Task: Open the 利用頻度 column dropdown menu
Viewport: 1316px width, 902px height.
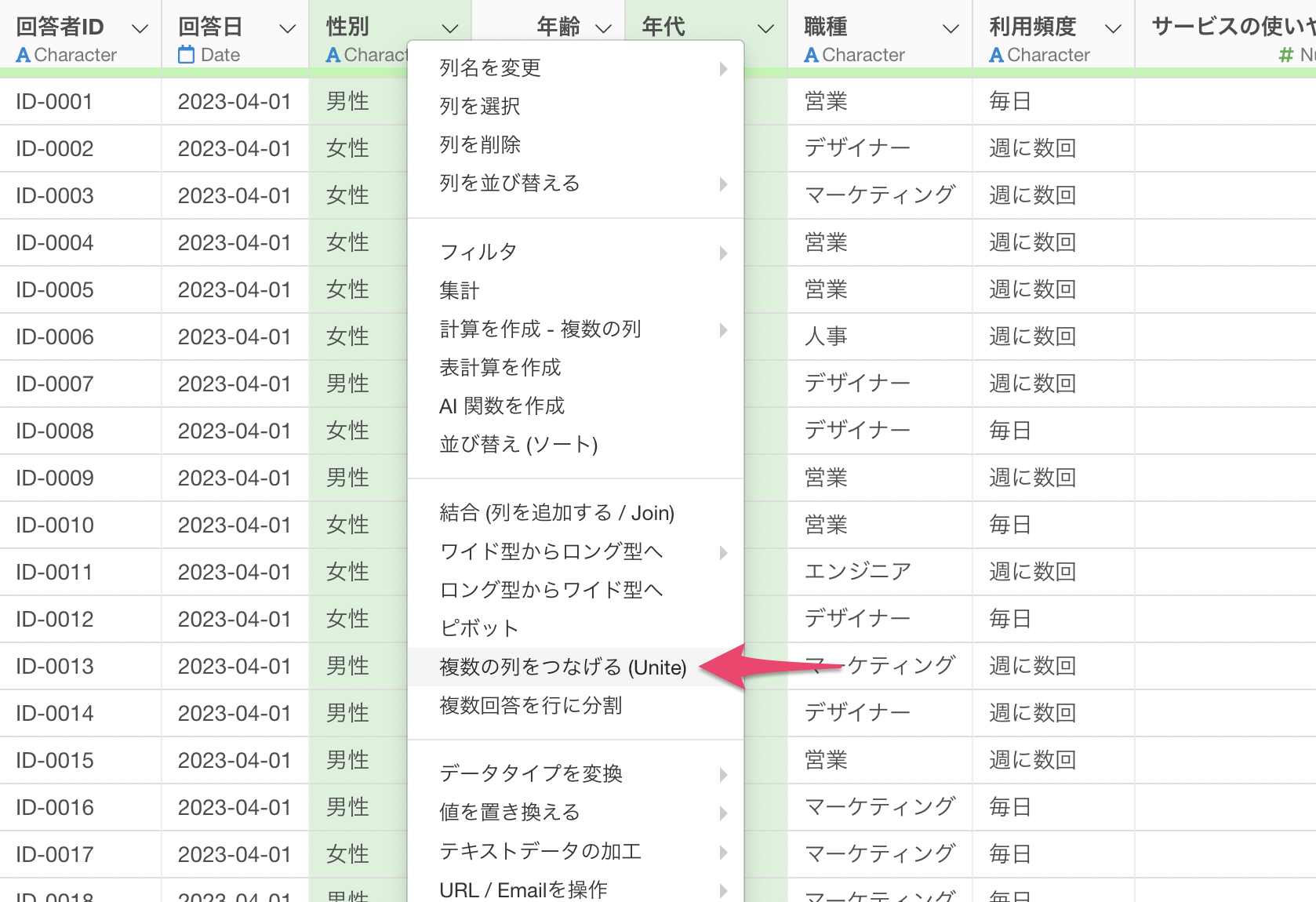Action: (1112, 29)
